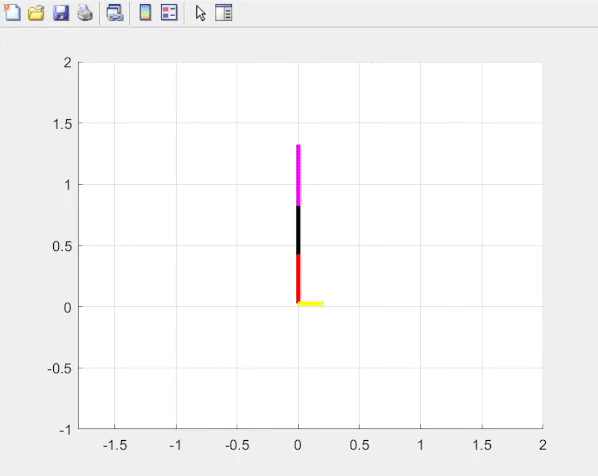The height and width of the screenshot is (476, 598).
Task: Print the figure with the printer icon
Action: pos(85,13)
